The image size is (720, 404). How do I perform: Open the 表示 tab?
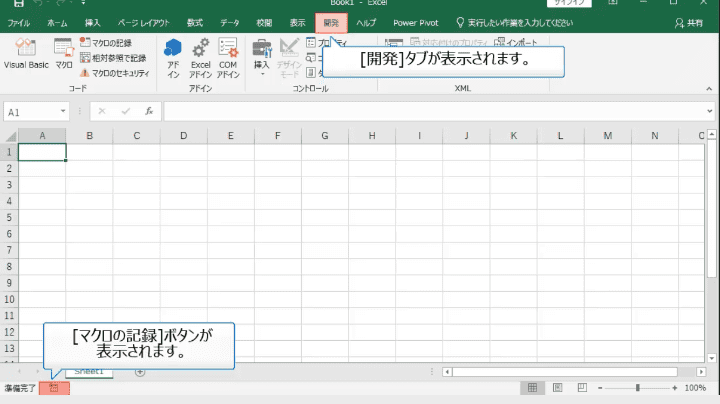point(297,23)
